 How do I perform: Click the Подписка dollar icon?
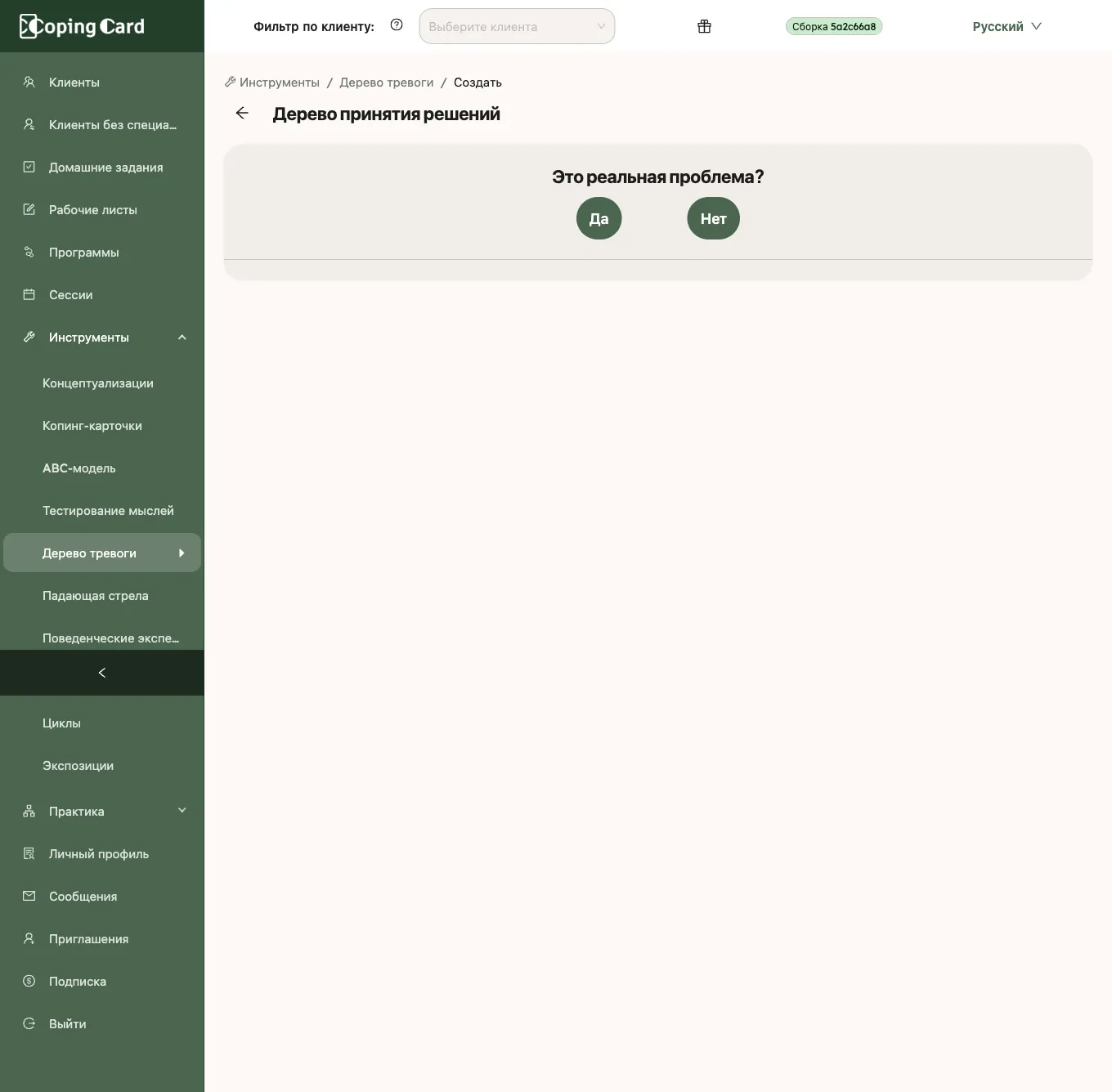pos(29,981)
